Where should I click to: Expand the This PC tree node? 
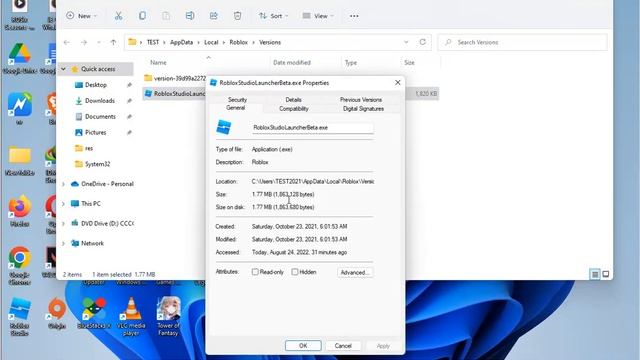coord(64,204)
